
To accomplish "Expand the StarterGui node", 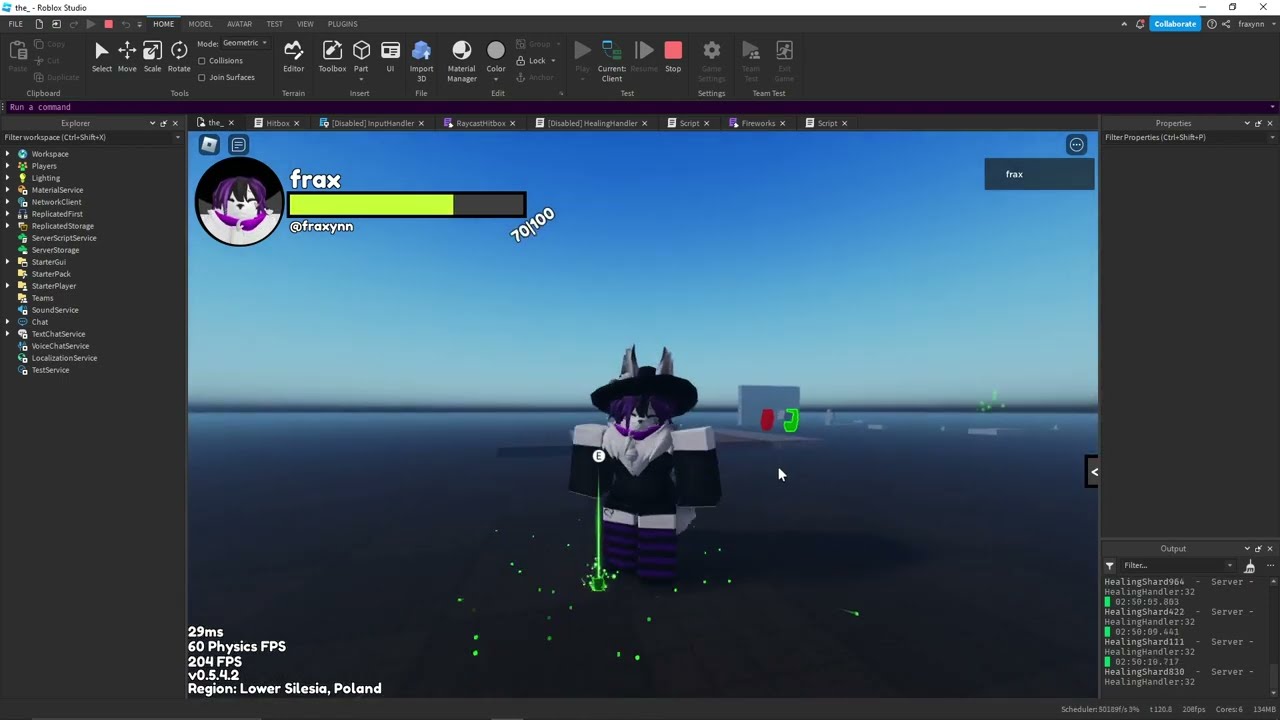I will pos(8,262).
